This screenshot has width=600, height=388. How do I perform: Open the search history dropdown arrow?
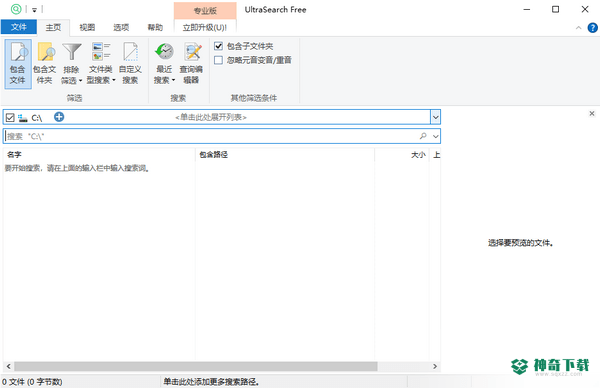click(435, 136)
